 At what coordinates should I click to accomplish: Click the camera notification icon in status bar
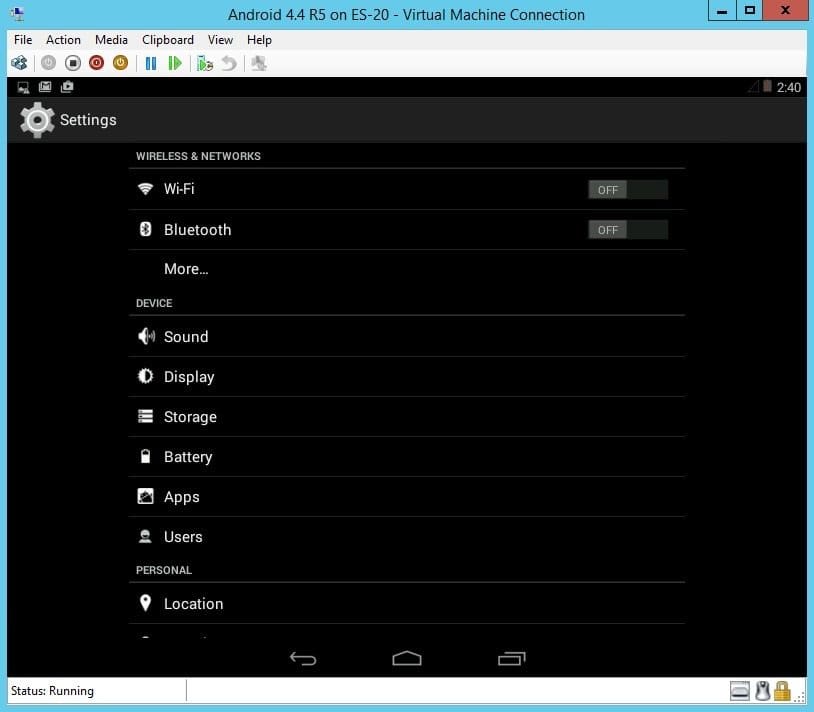click(x=67, y=87)
